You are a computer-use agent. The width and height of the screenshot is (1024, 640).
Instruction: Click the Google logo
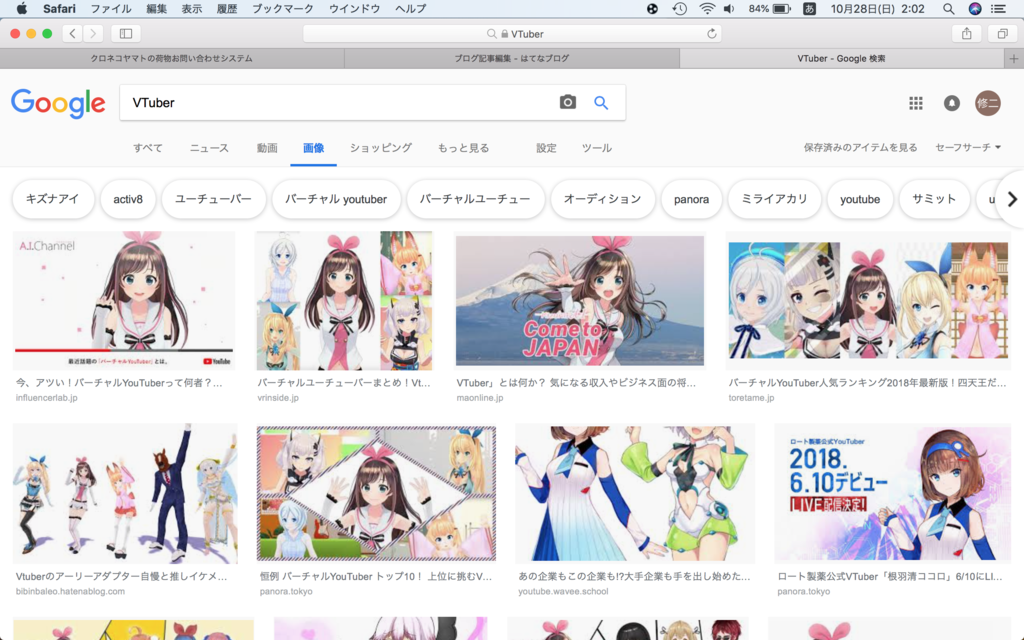(58, 103)
